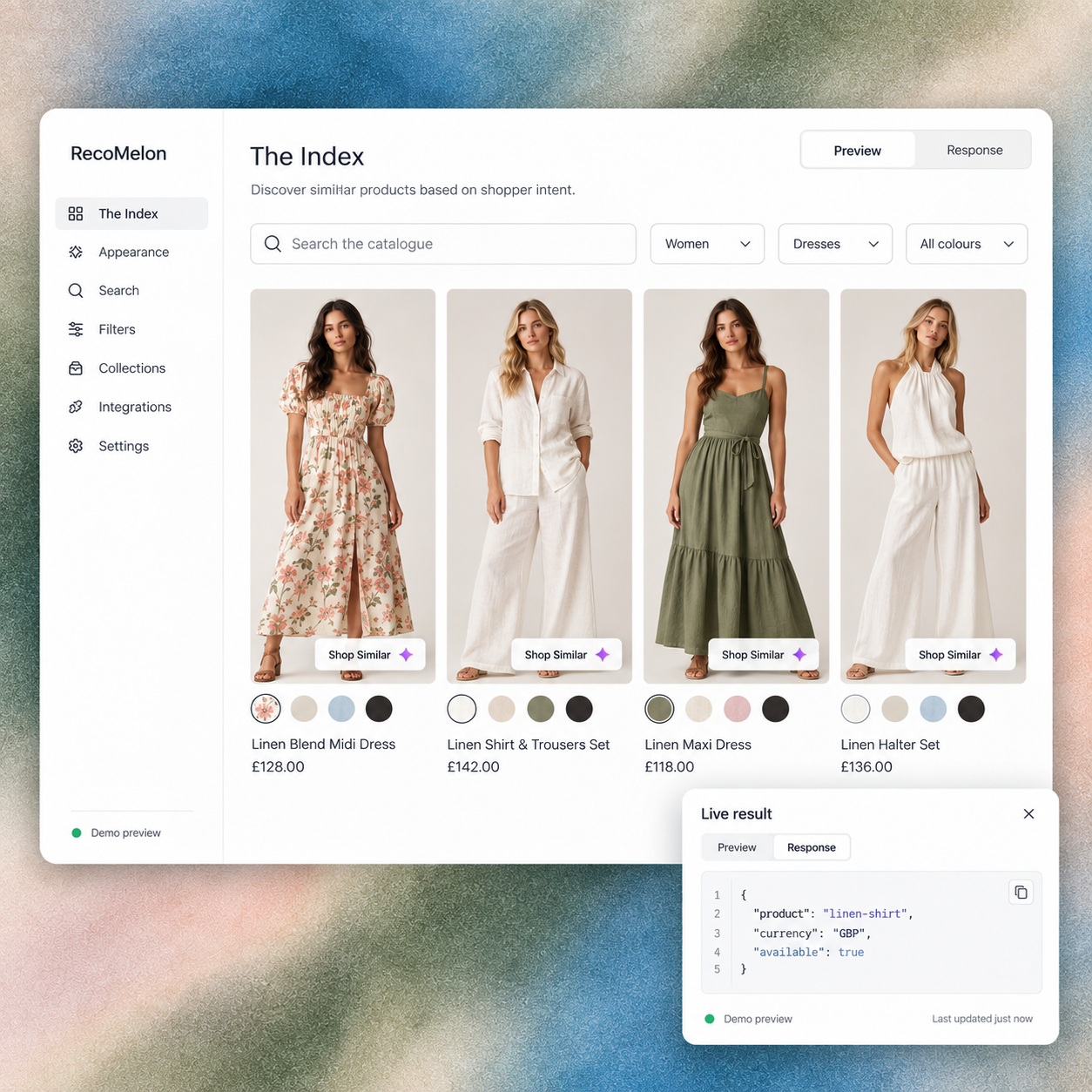Select beige swatch of Linen Blend Midi Dress
The height and width of the screenshot is (1092, 1092).
pos(304,709)
